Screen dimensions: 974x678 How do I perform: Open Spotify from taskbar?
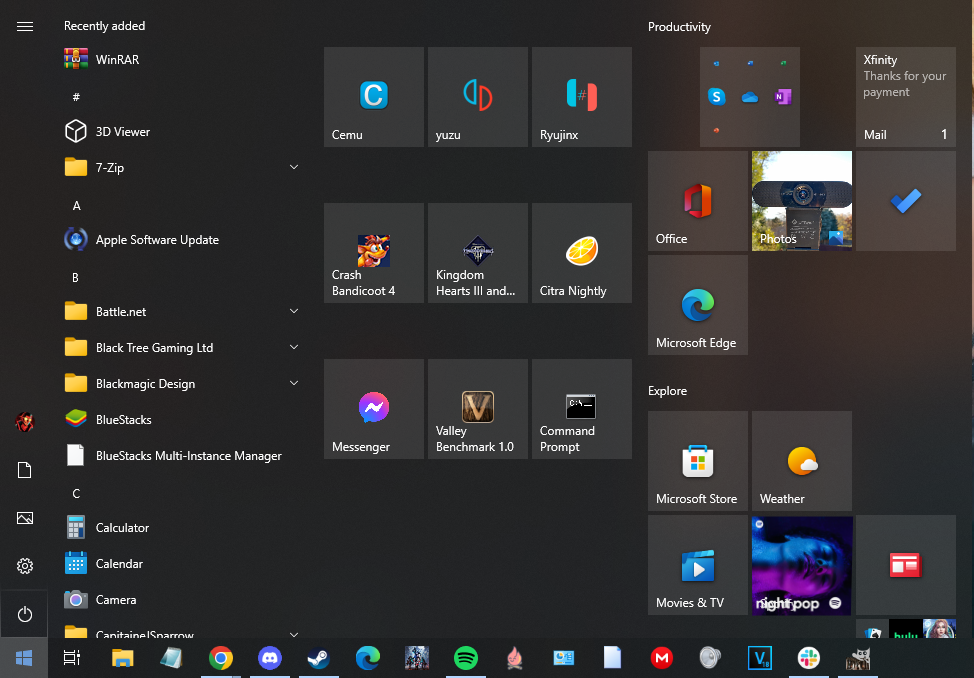point(466,657)
